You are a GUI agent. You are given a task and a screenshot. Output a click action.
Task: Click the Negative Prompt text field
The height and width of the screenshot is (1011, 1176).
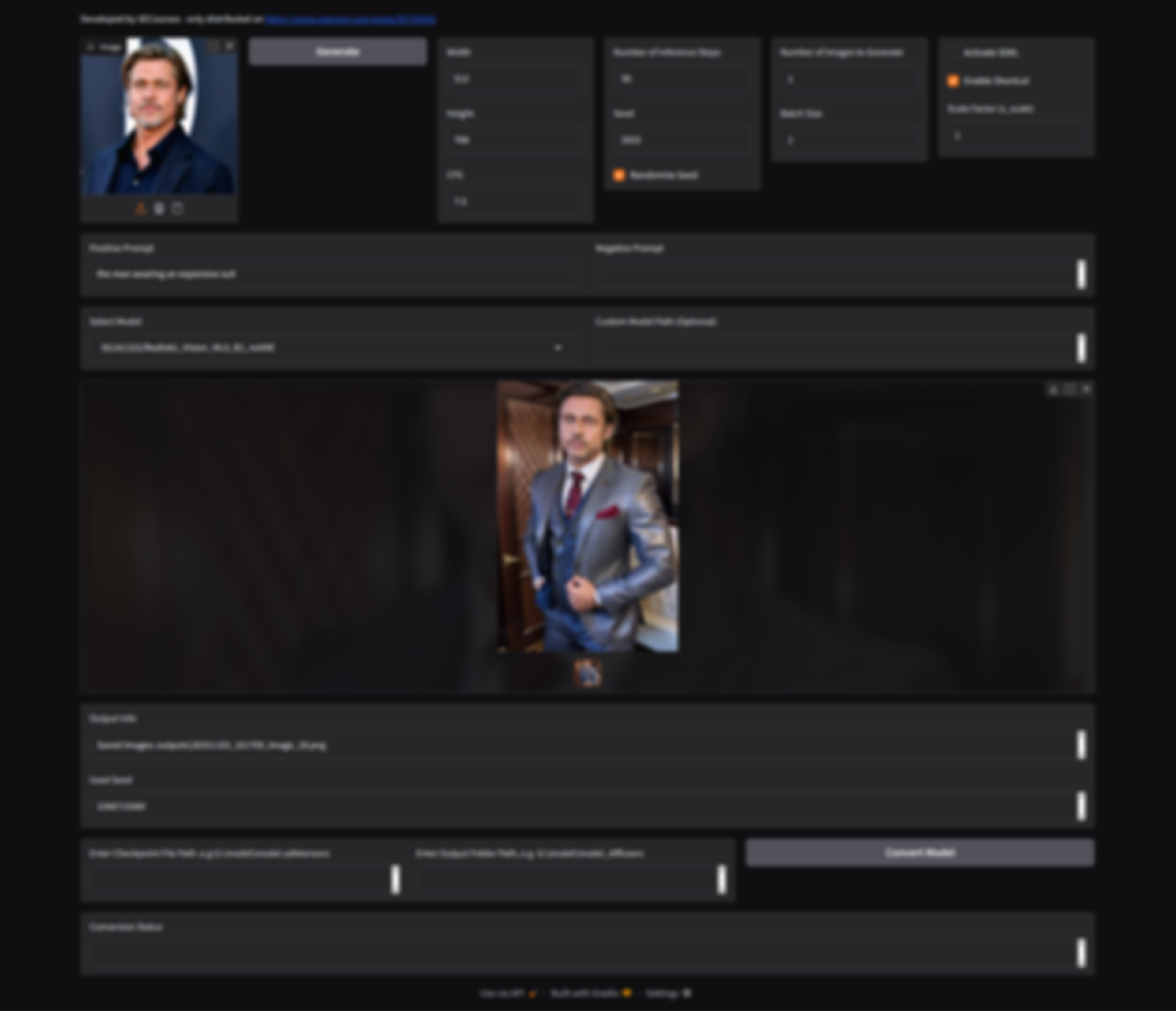(x=834, y=274)
